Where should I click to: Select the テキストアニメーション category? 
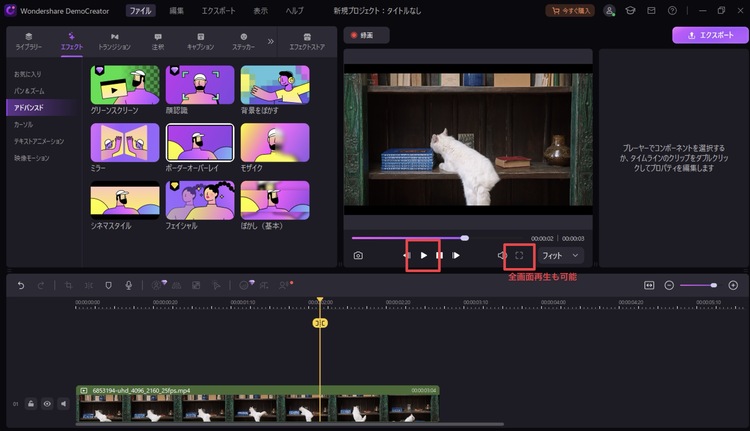pyautogui.click(x=39, y=141)
